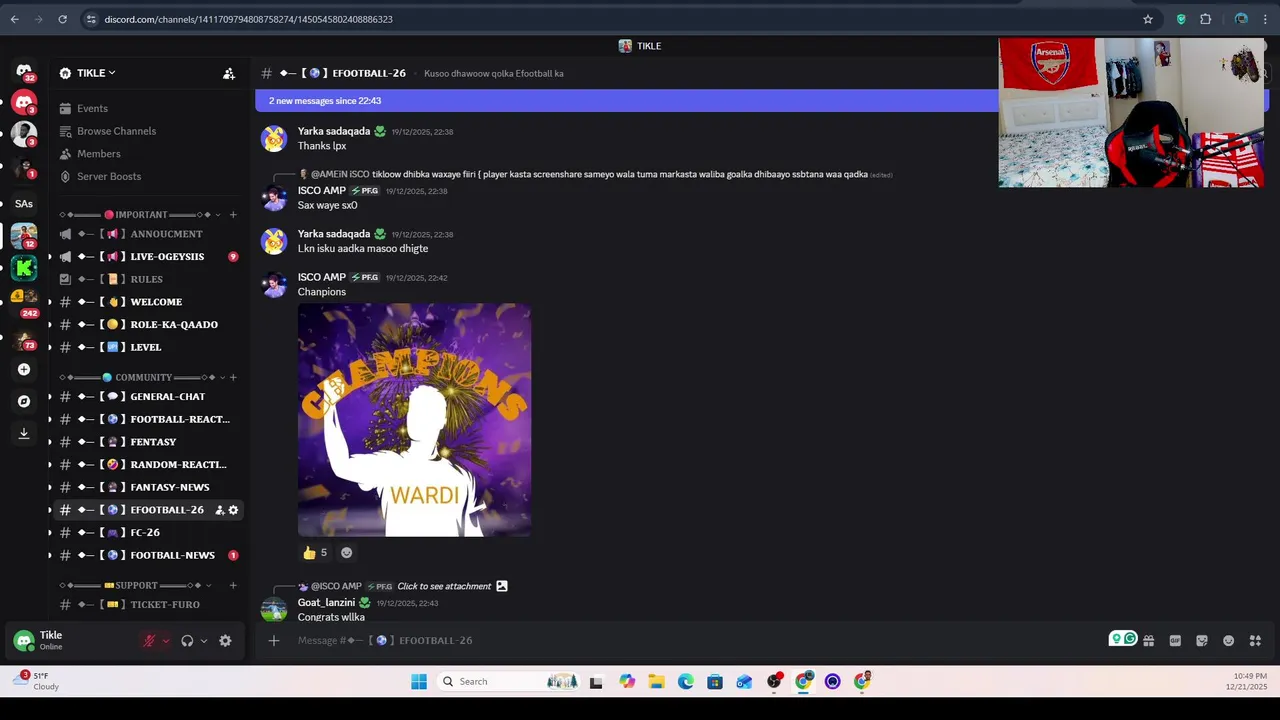The height and width of the screenshot is (720, 1280).
Task: Create channel in COMMUNITY category via plus
Action: [x=233, y=377]
